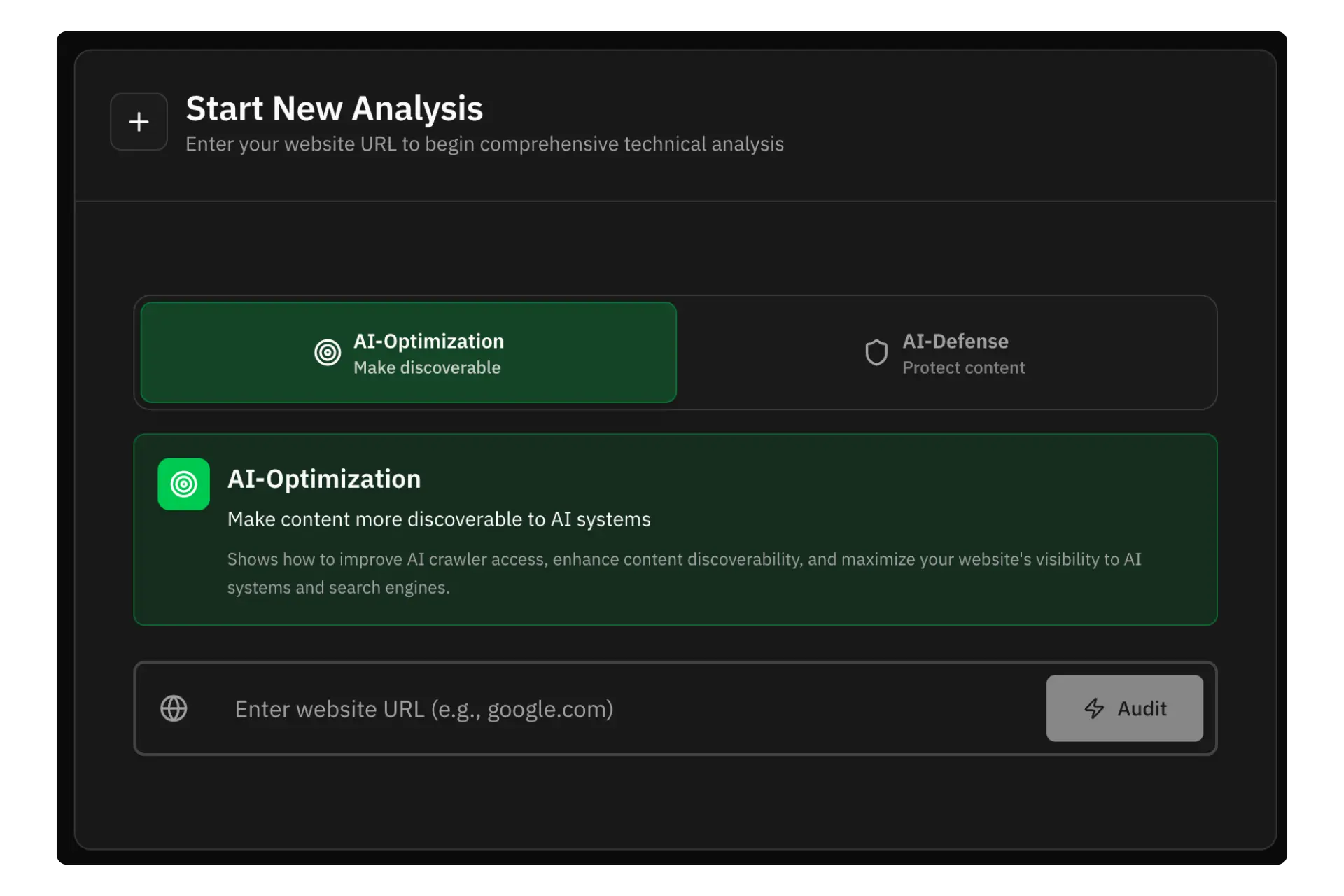Switch analysis mode to AI-Defense
The image size is (1344, 896).
tap(946, 352)
